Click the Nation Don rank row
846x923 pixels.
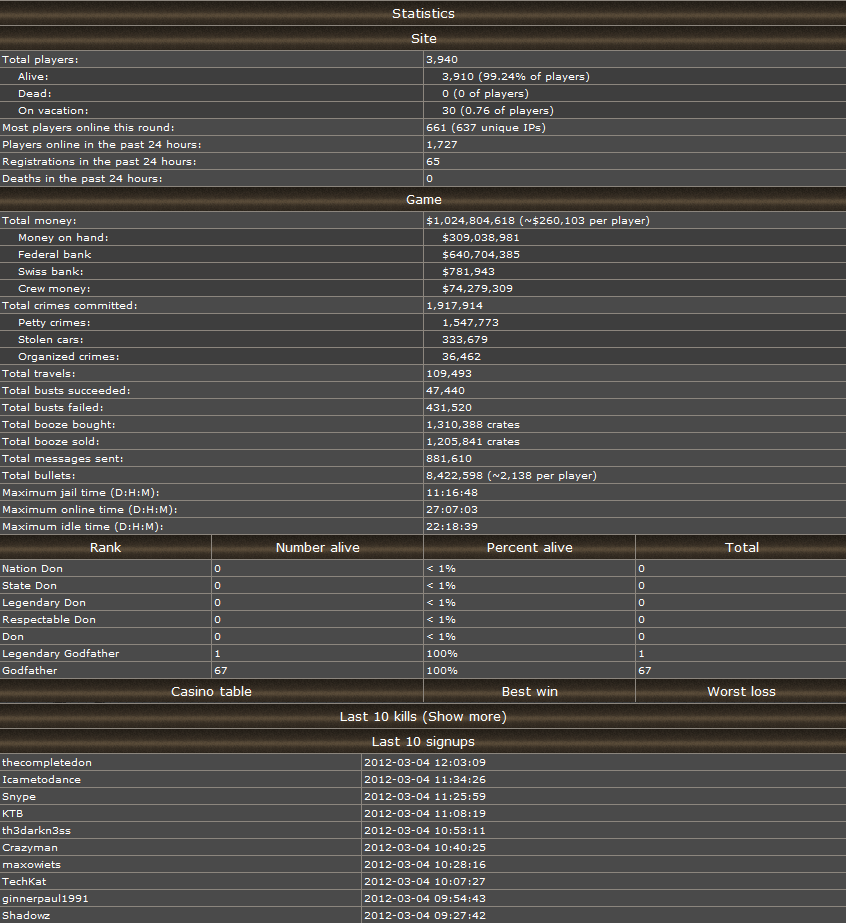coord(423,569)
